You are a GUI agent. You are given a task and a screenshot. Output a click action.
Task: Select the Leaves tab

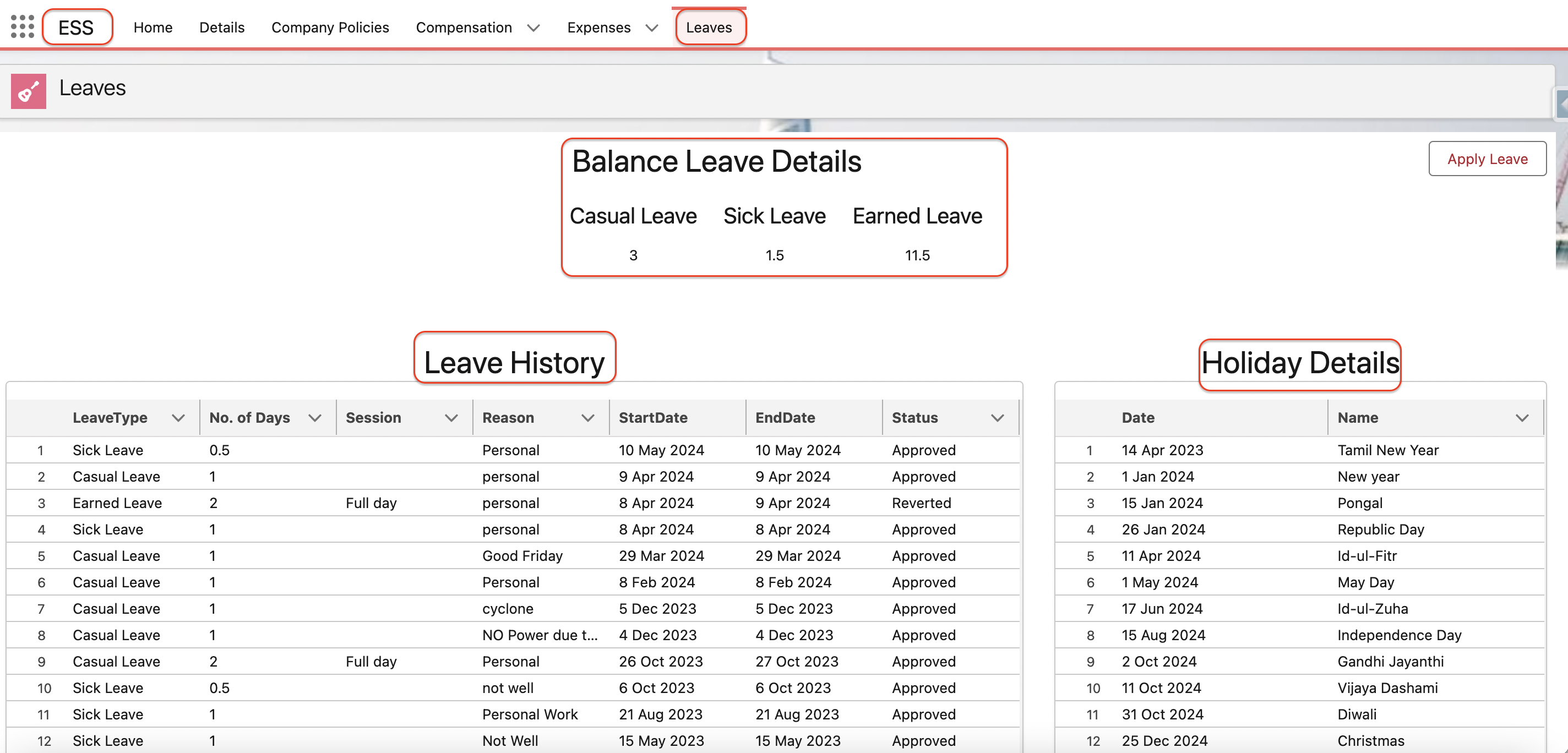(x=709, y=28)
